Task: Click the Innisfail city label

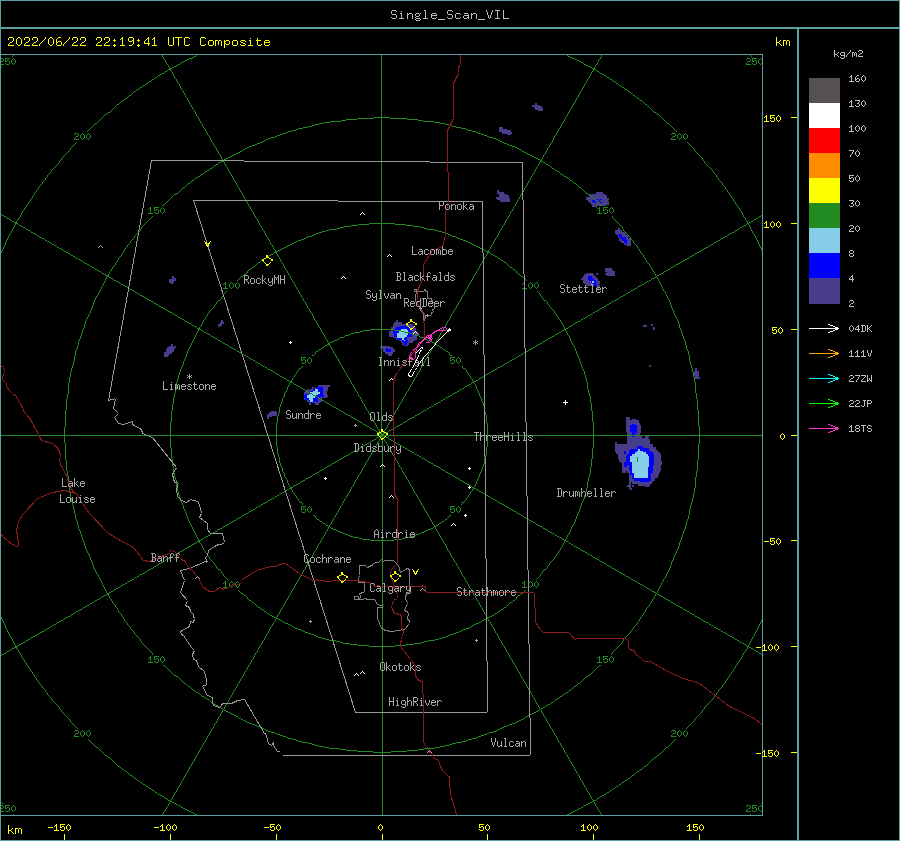Action: 404,362
